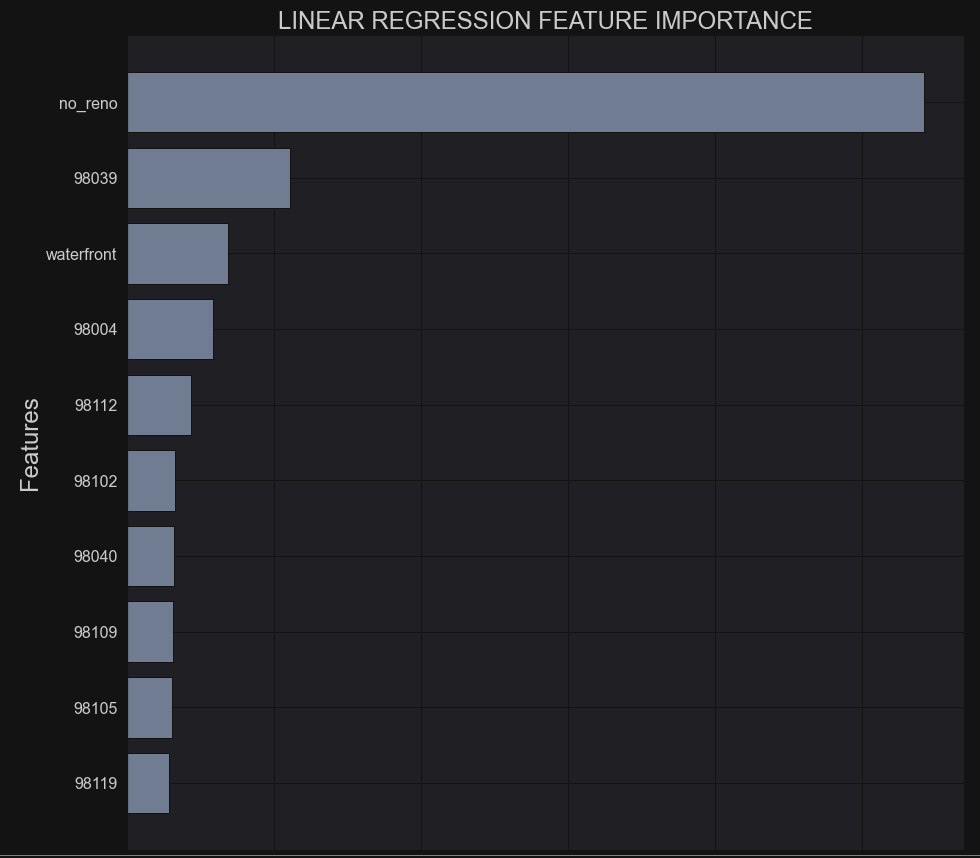Click the no_reno bar in the chart
This screenshot has width=980, height=858.
point(525,102)
